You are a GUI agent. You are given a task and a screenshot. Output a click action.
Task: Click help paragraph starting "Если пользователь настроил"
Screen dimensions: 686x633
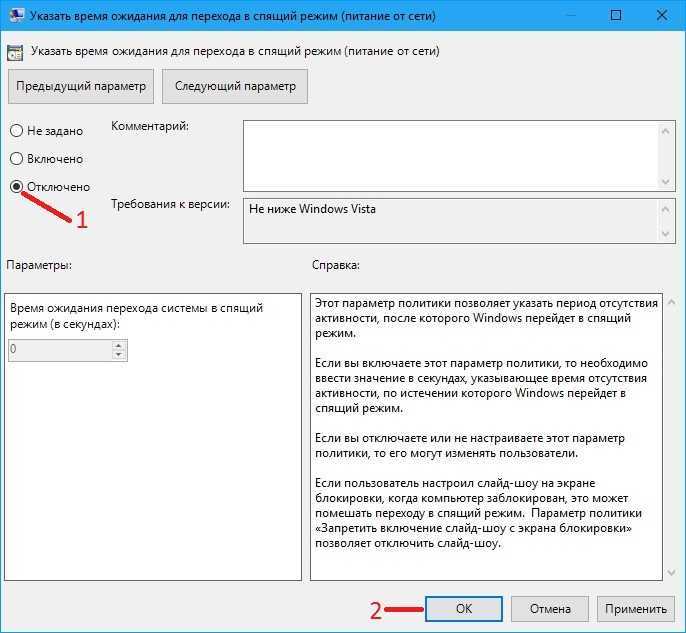478,513
